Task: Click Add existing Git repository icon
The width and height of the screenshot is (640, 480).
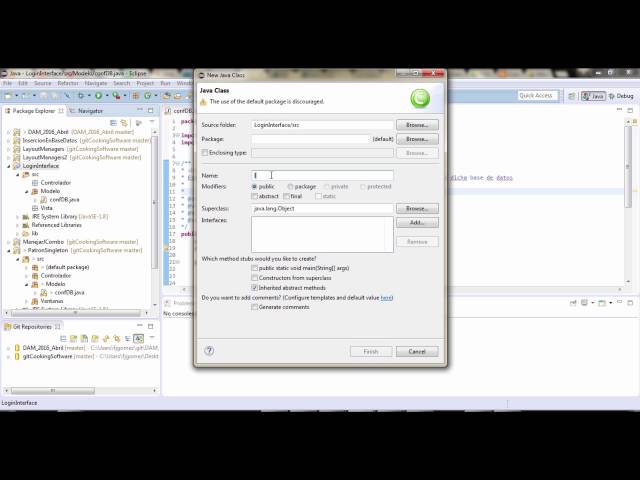Action: pyautogui.click(x=73, y=338)
